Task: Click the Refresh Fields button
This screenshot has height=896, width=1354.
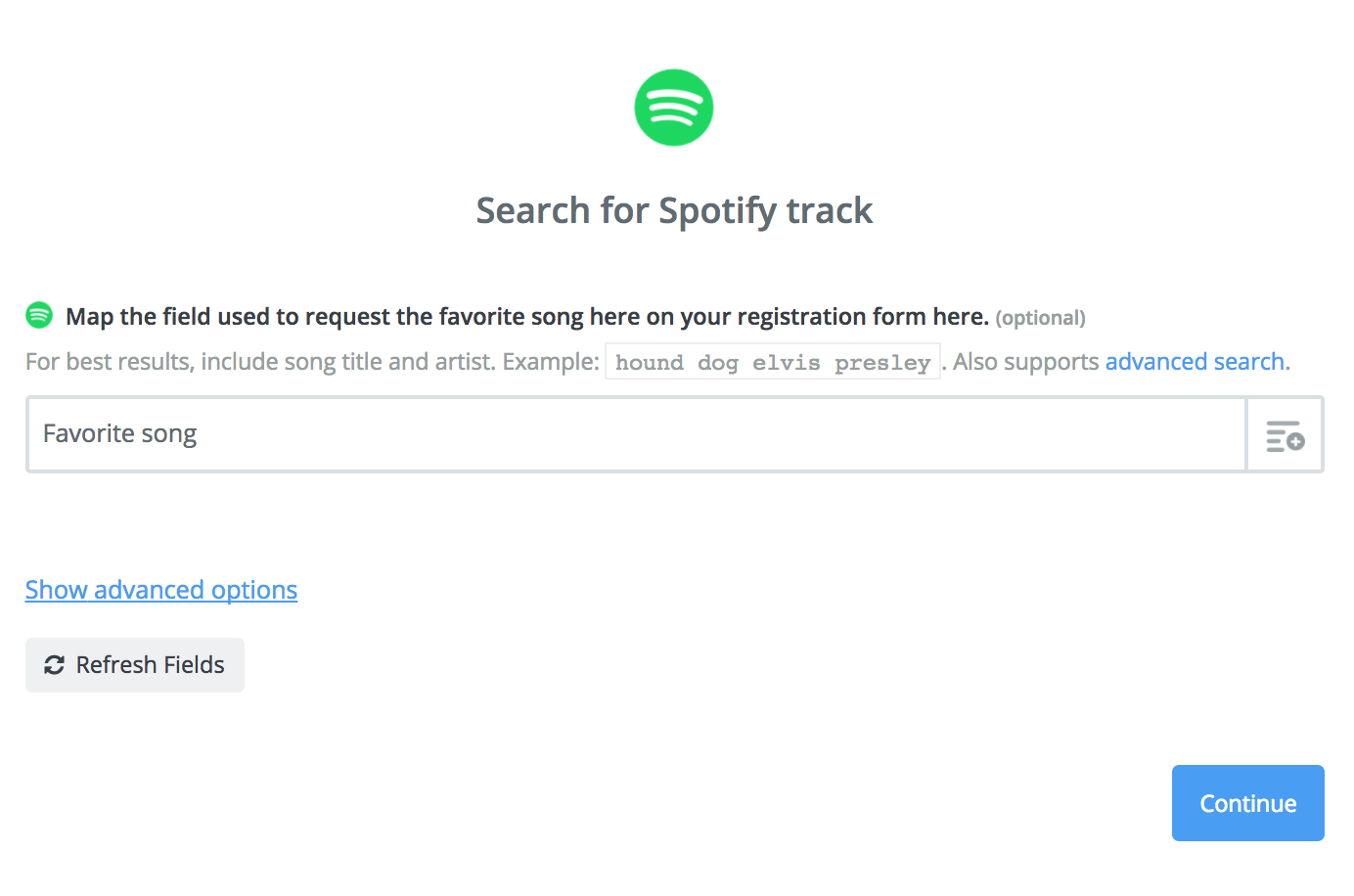Action: coord(135,665)
